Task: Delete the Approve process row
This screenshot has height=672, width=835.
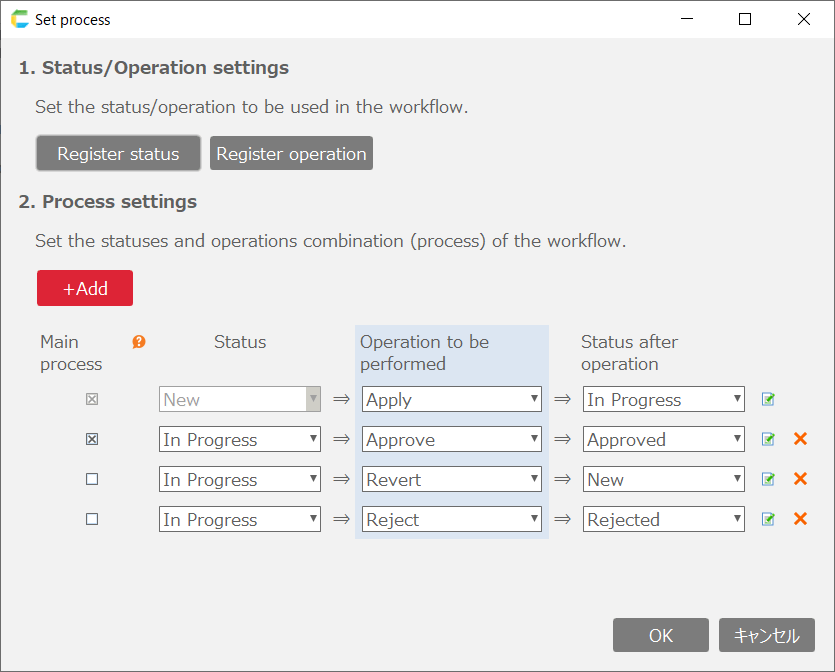Action: coord(800,439)
